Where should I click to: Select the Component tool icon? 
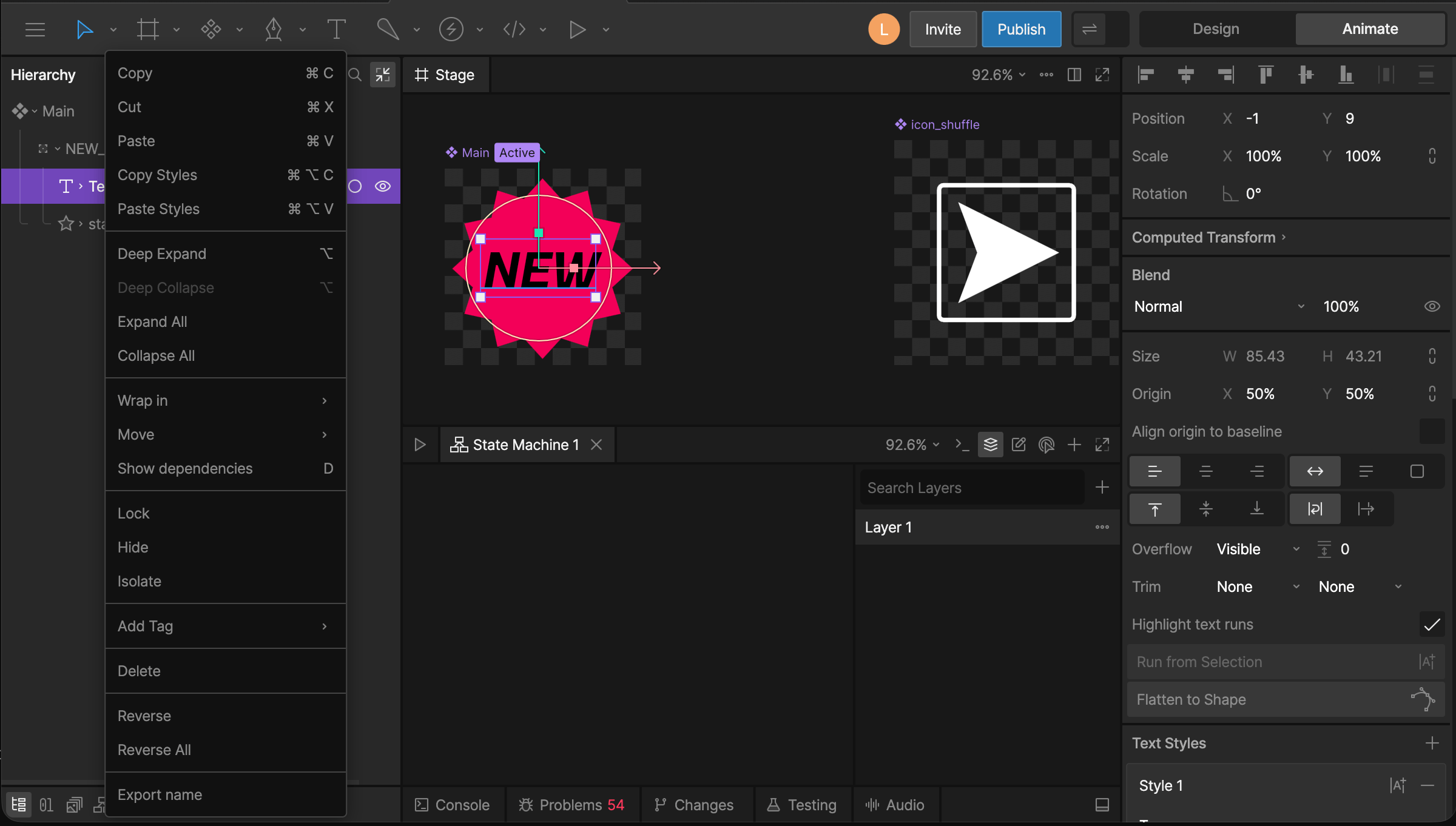point(211,29)
